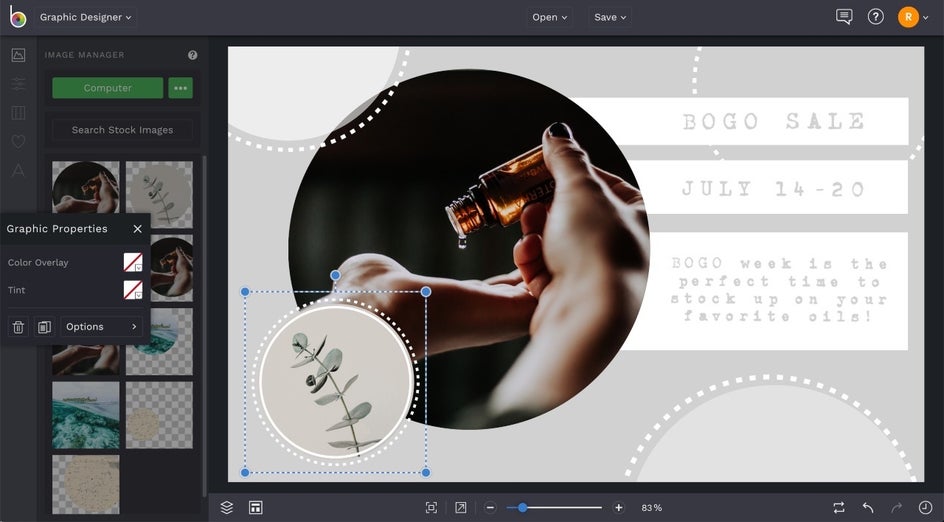Open the Image Manager sidebar icon
Image resolution: width=944 pixels, height=522 pixels.
(18, 55)
